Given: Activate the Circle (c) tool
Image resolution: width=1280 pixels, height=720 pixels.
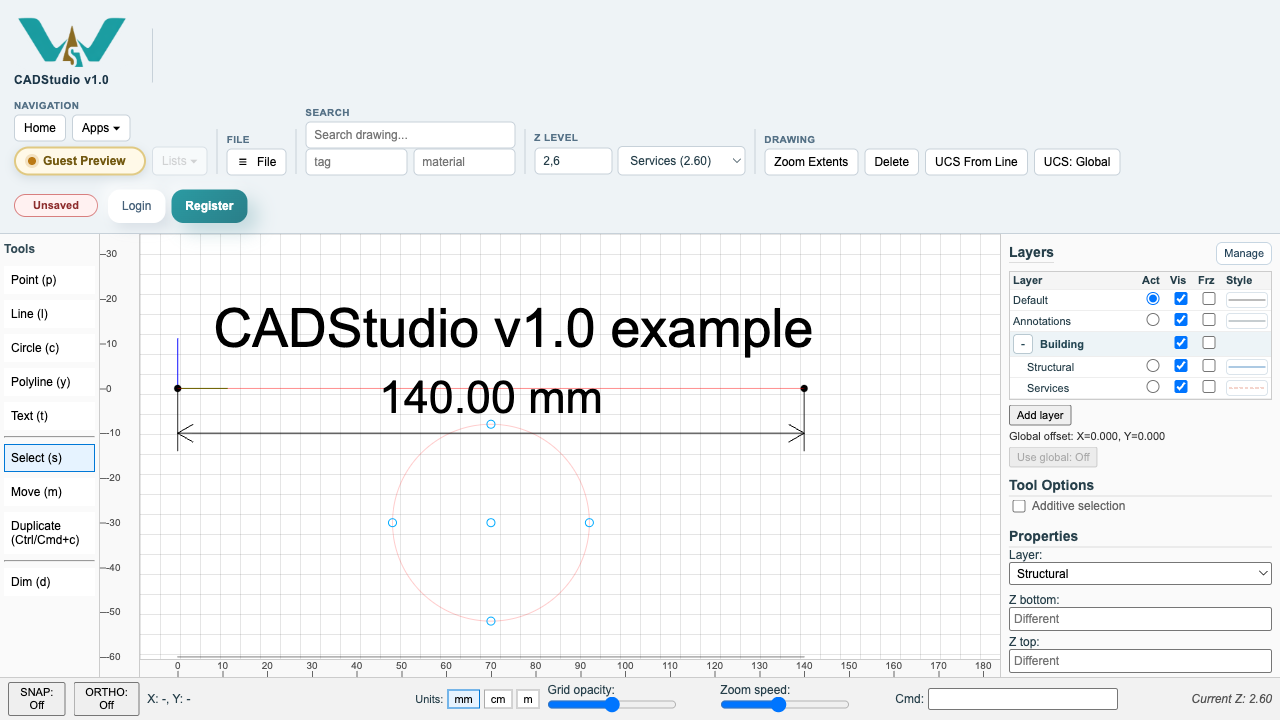Looking at the screenshot, I should (49, 348).
